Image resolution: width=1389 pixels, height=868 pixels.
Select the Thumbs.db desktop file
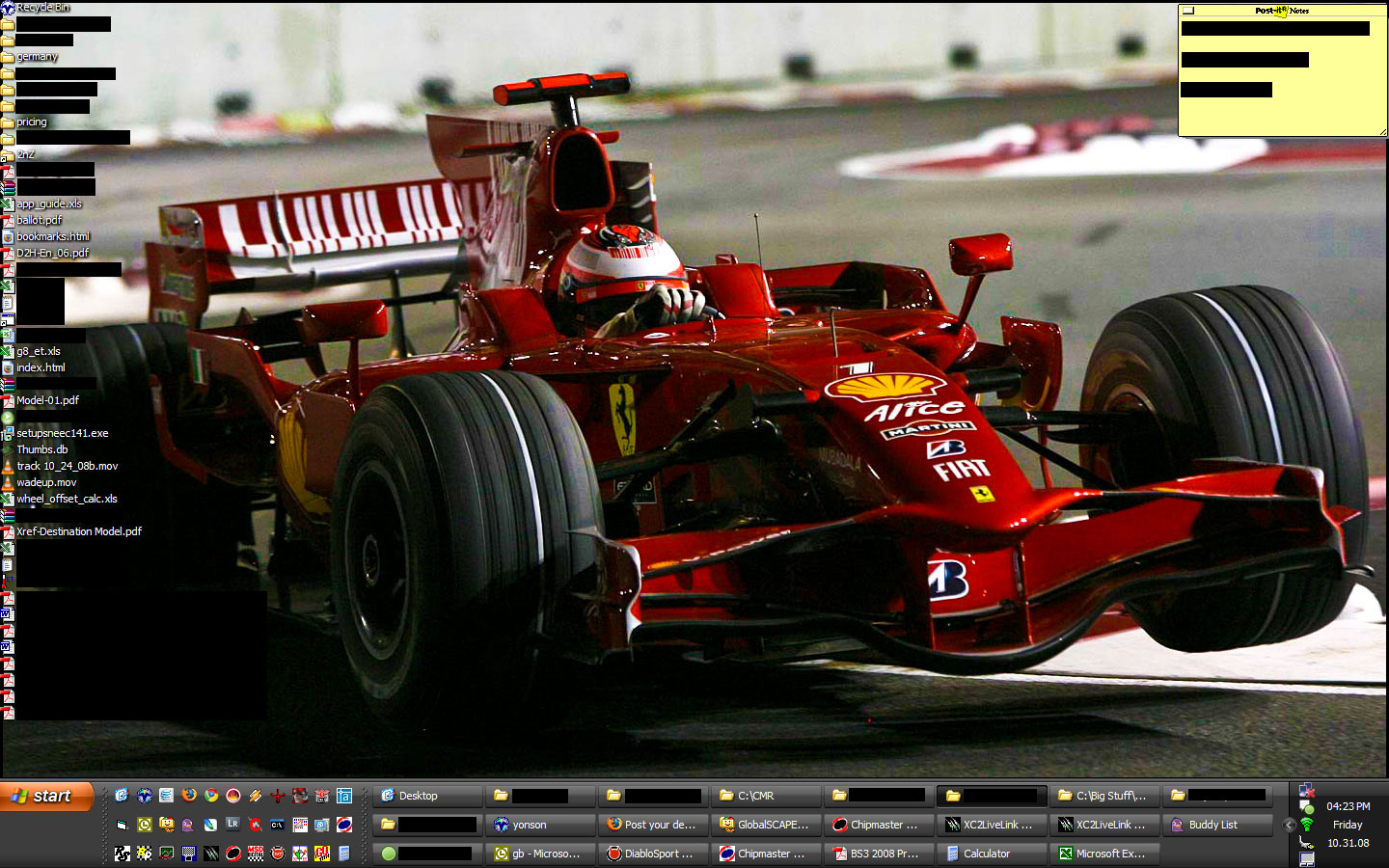(x=35, y=450)
